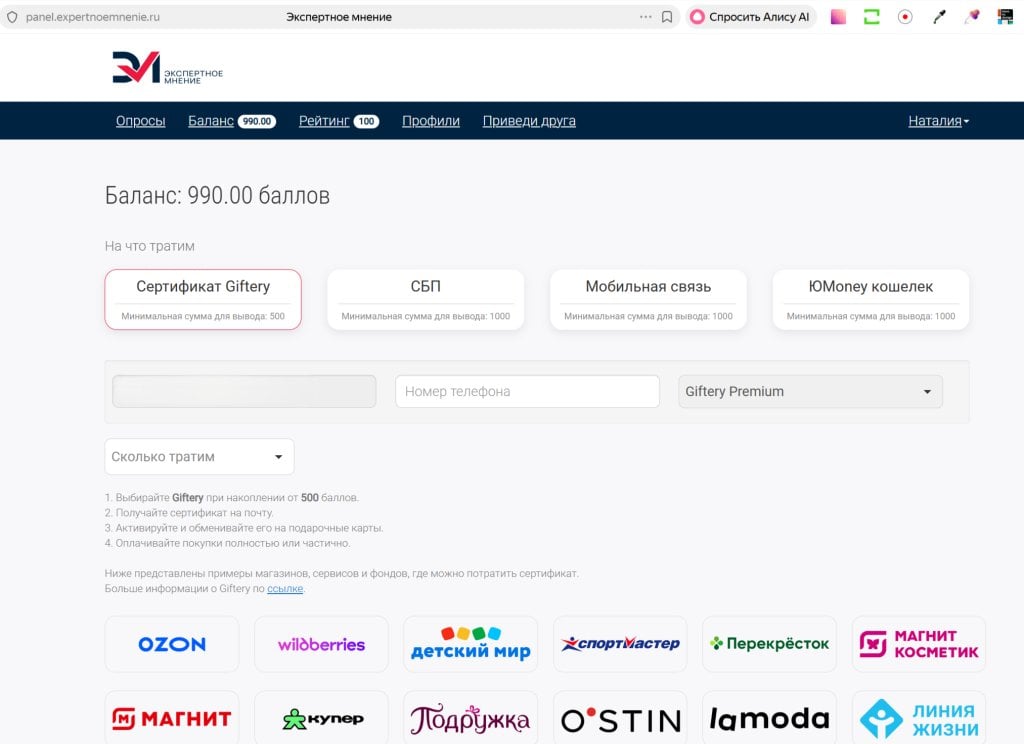
Task: Activate the eyedropper extension icon
Action: (x=939, y=17)
